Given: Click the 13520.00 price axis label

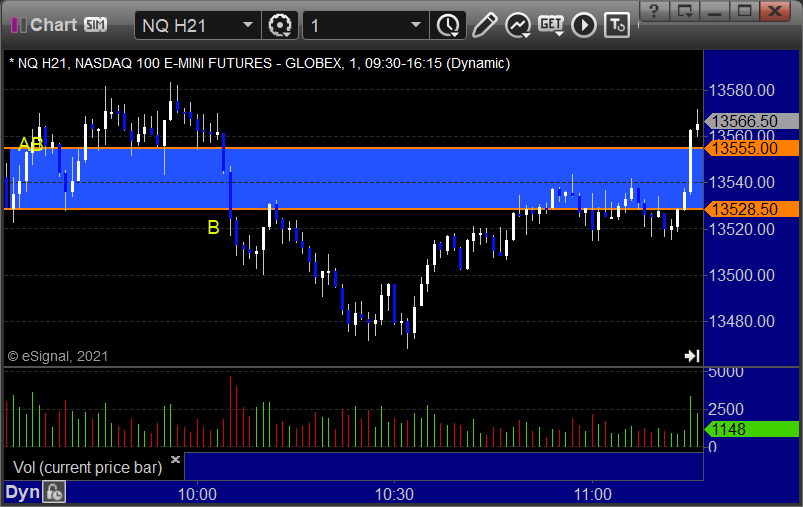Looking at the screenshot, I should coord(742,229).
